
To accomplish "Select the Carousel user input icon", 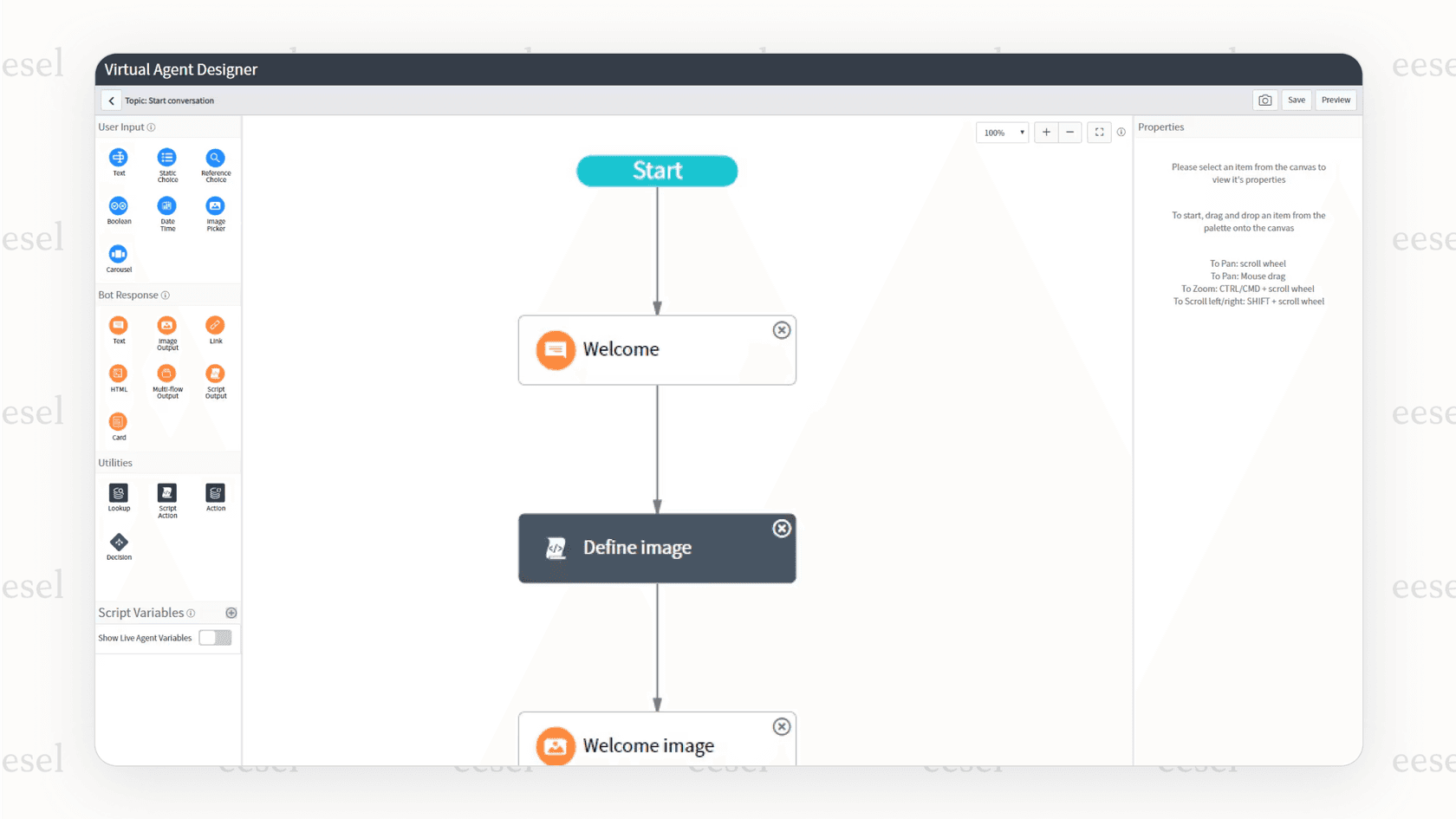I will pos(119,255).
